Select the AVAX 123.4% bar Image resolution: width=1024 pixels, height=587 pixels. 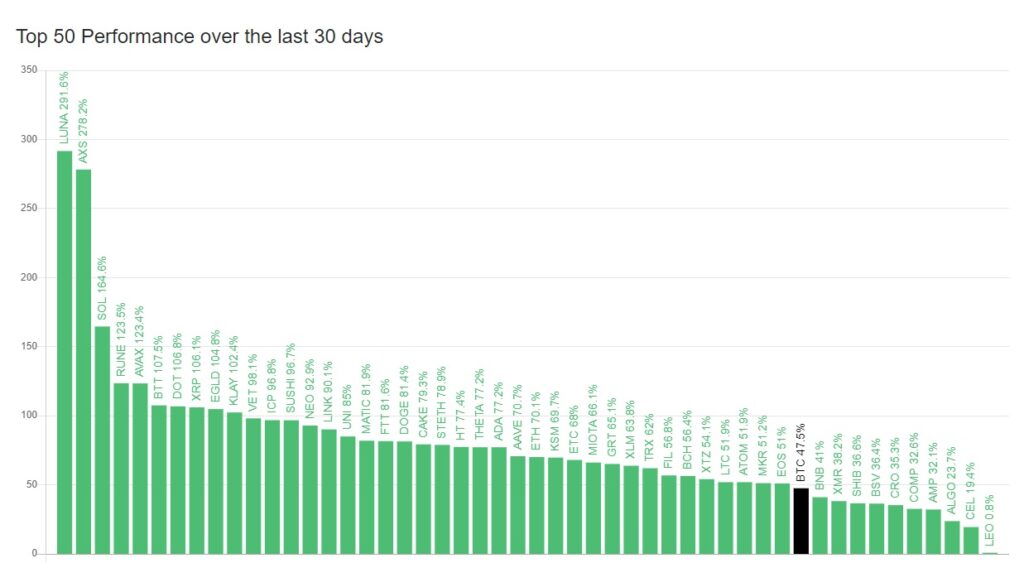(140, 468)
